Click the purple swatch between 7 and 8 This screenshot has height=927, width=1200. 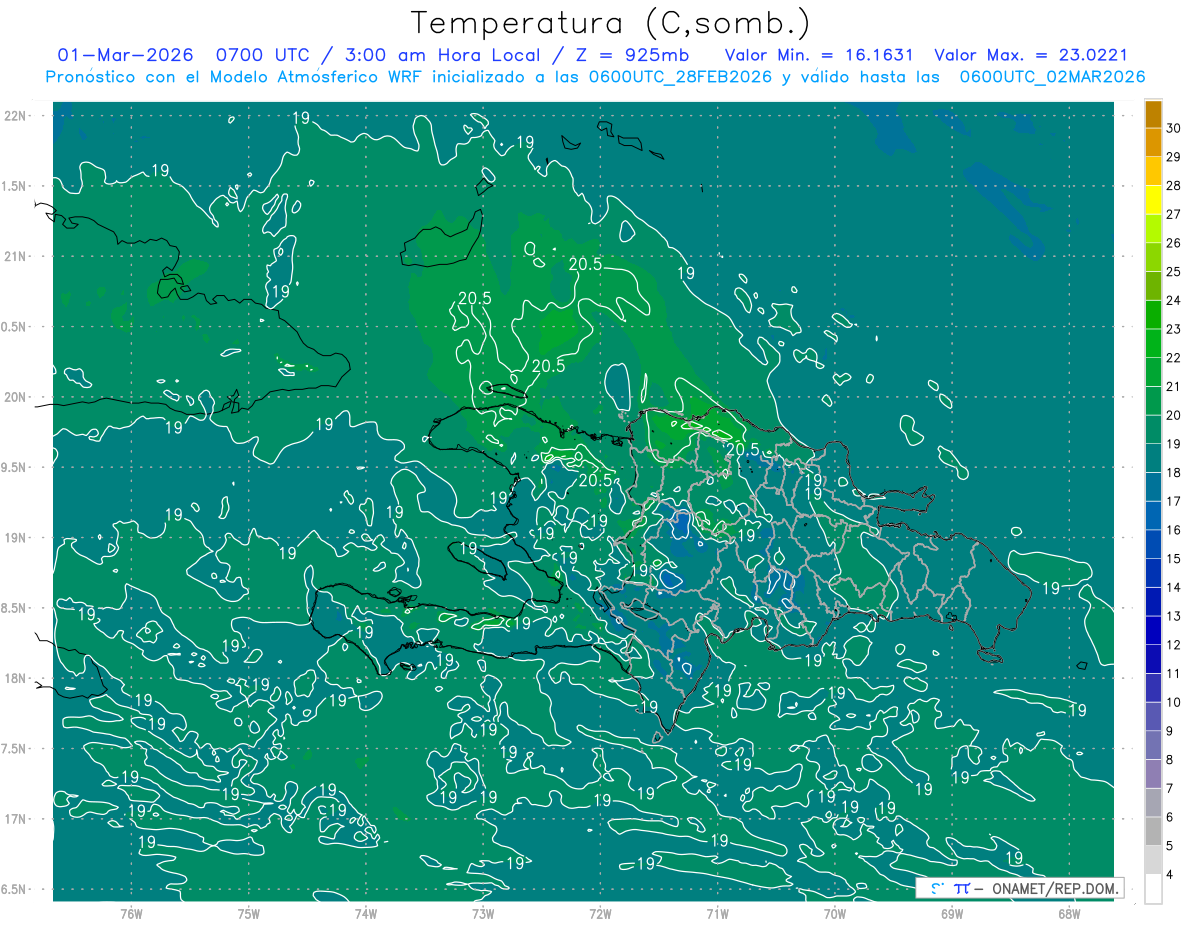pos(1154,774)
